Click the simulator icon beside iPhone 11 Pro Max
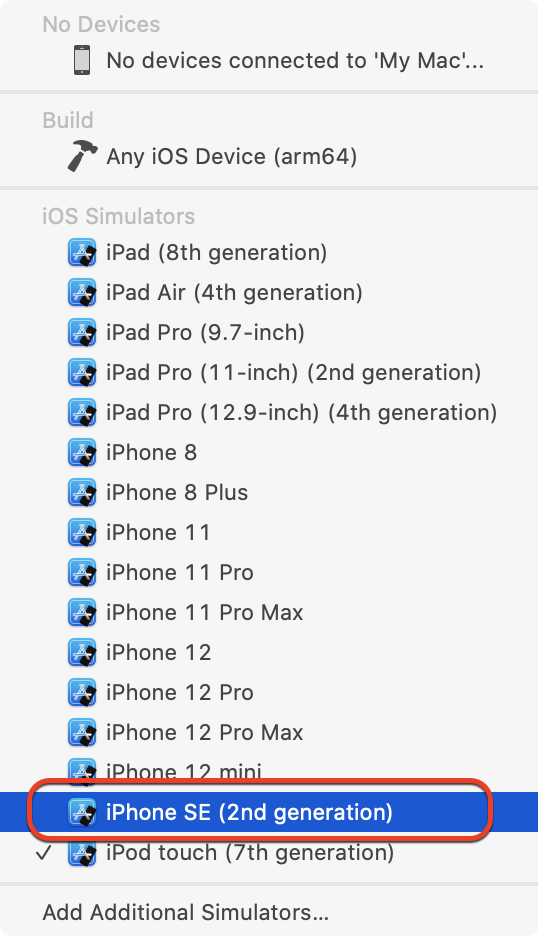The width and height of the screenshot is (538, 936). [82, 612]
